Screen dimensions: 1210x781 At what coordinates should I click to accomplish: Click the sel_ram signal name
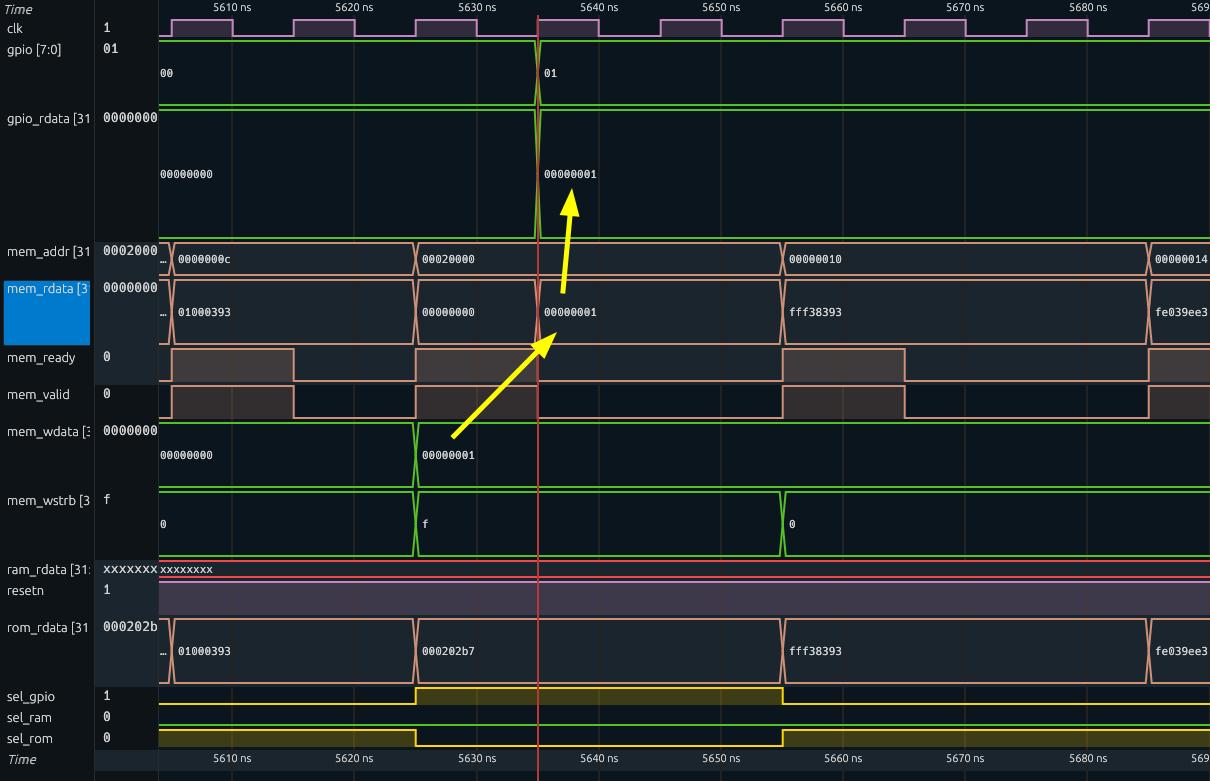click(x=29, y=718)
